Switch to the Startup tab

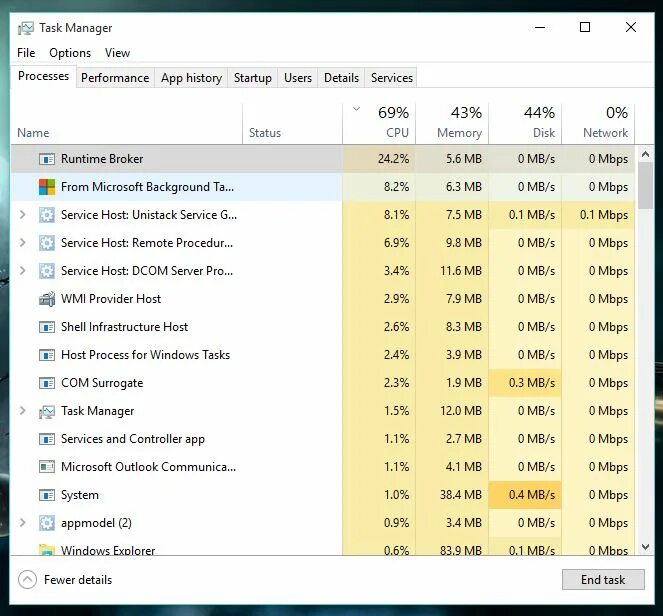[252, 78]
